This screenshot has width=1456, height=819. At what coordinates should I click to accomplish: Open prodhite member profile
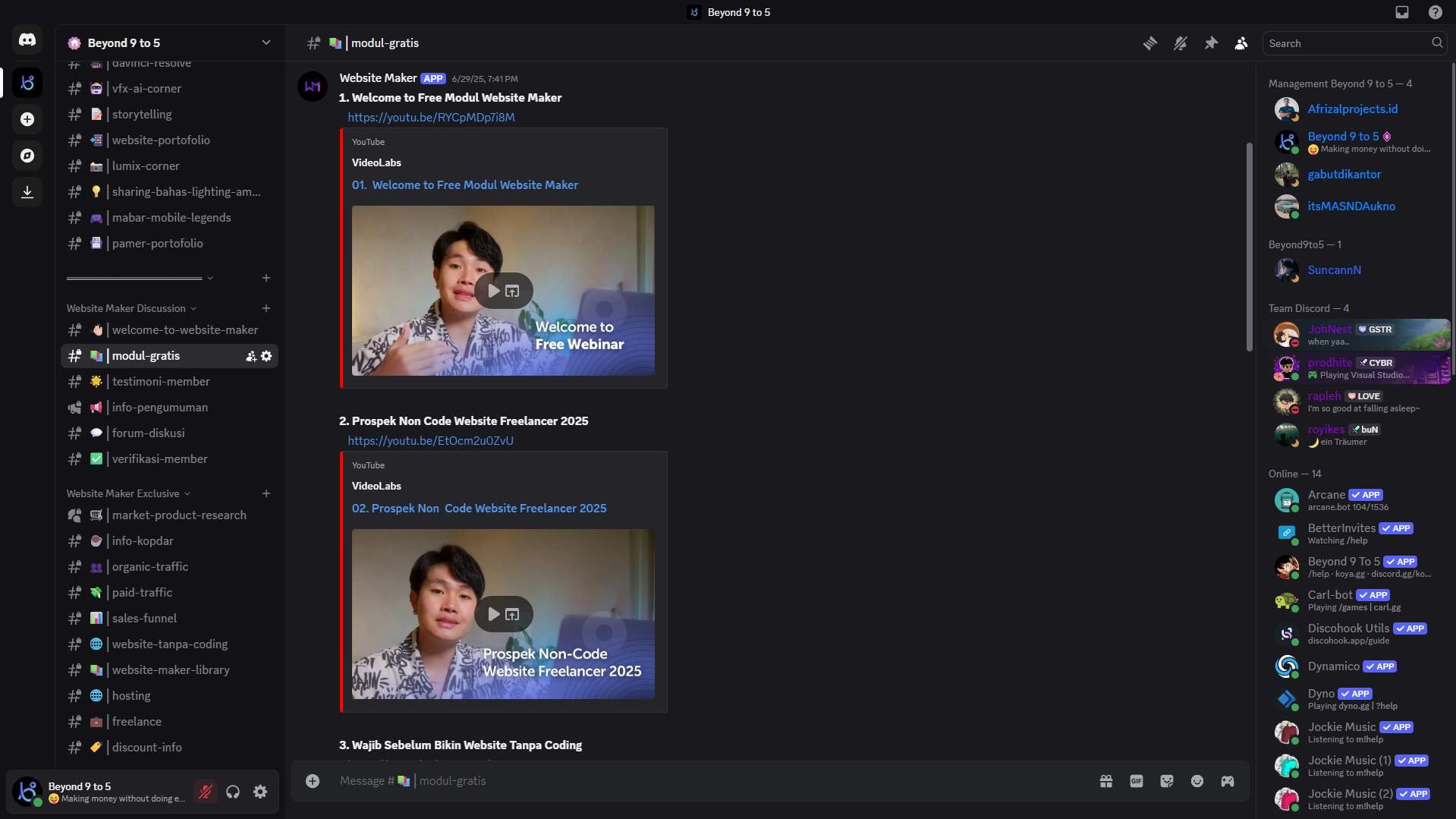click(x=1358, y=368)
